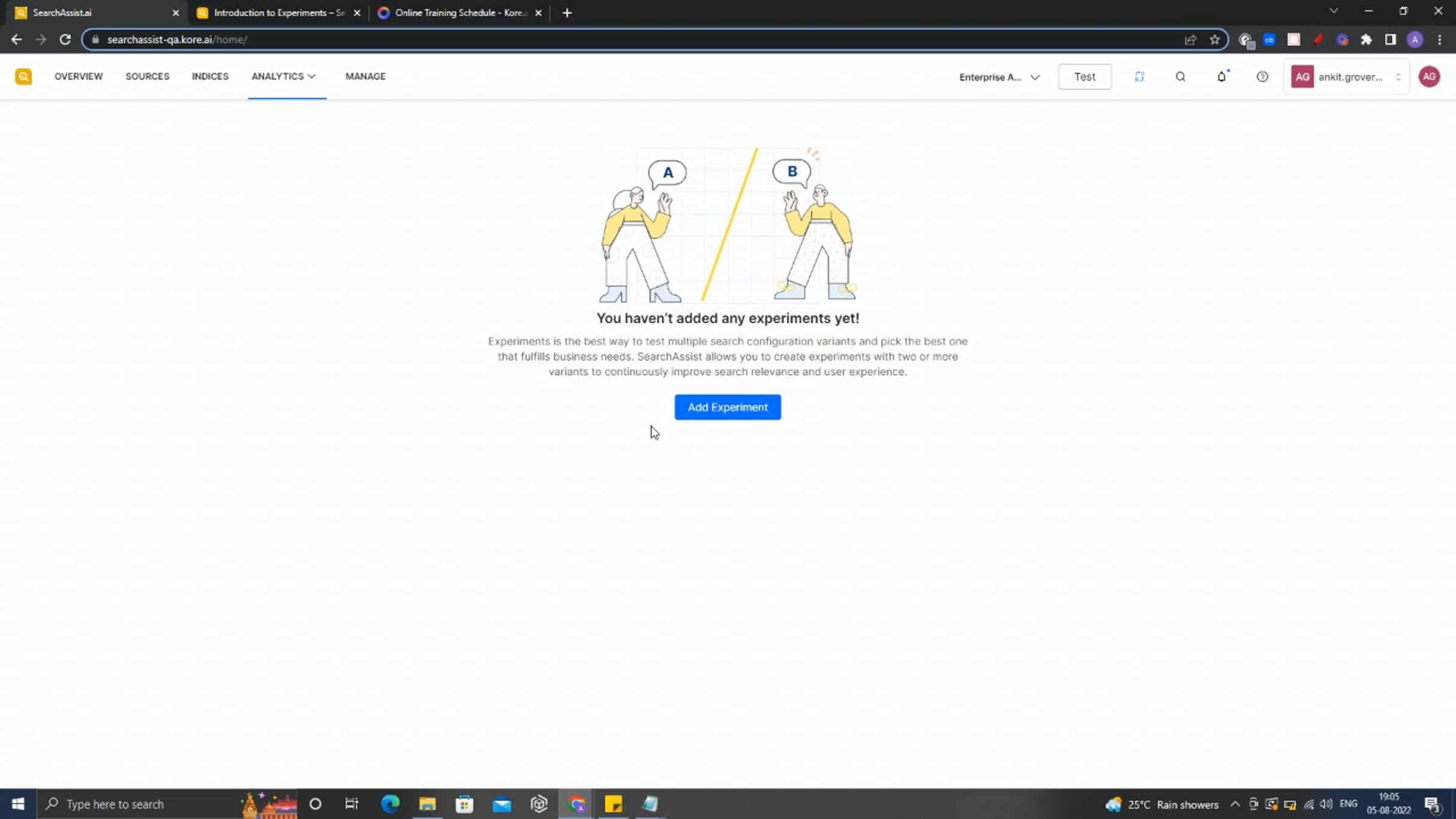Open Microsoft Edge from taskbar

[389, 804]
